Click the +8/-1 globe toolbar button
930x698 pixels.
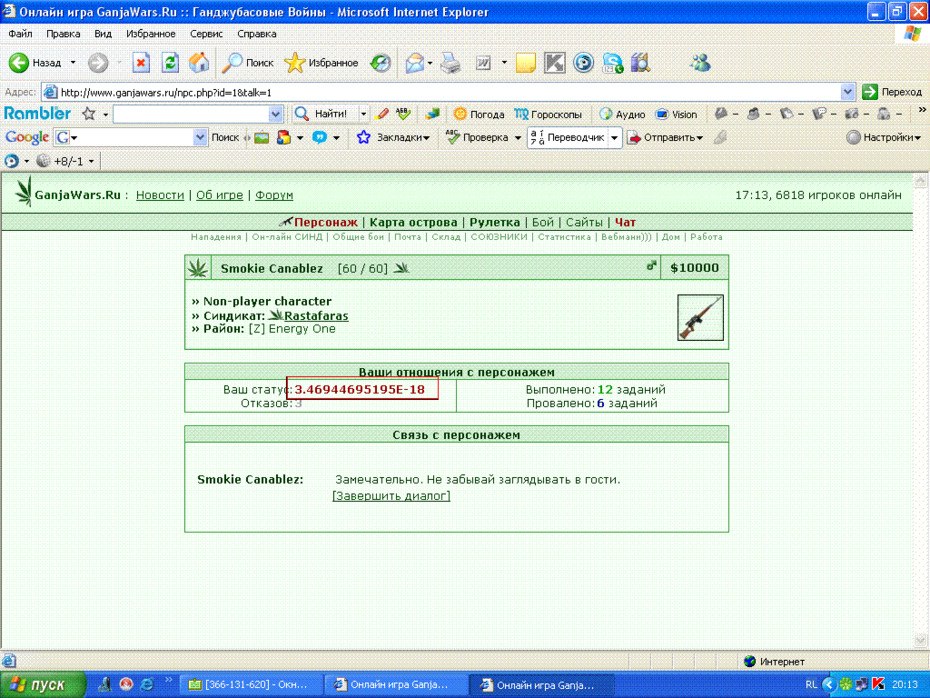(65, 161)
